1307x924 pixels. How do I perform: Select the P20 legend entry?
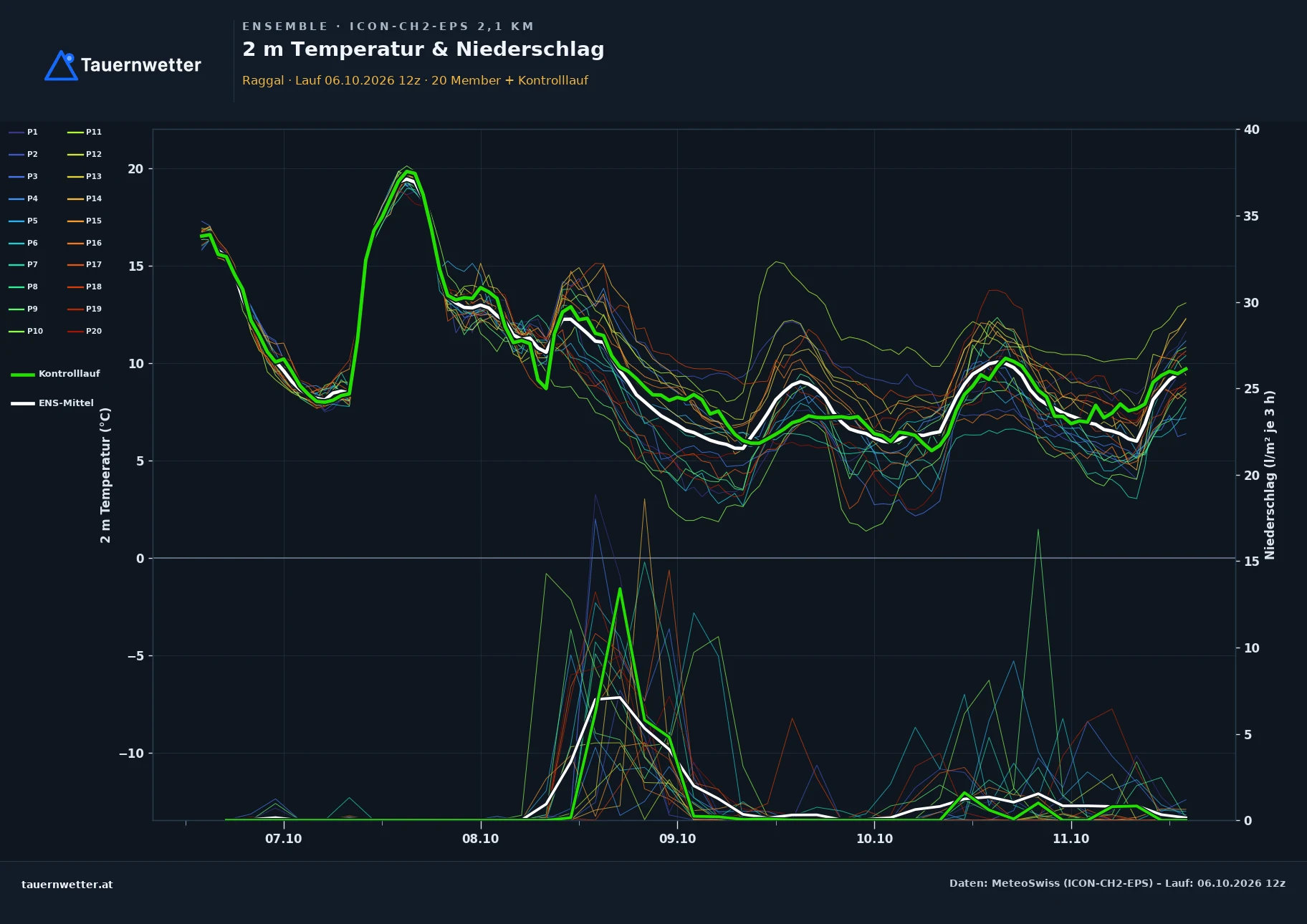point(85,331)
